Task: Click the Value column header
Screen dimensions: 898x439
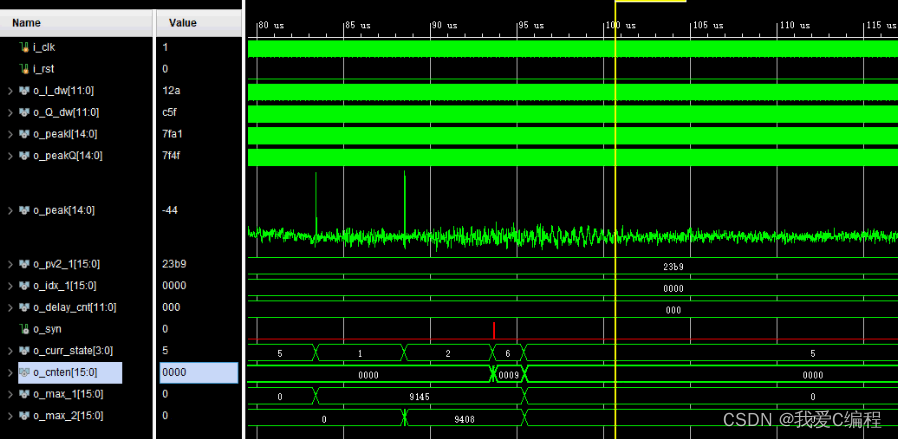Action: pyautogui.click(x=183, y=22)
